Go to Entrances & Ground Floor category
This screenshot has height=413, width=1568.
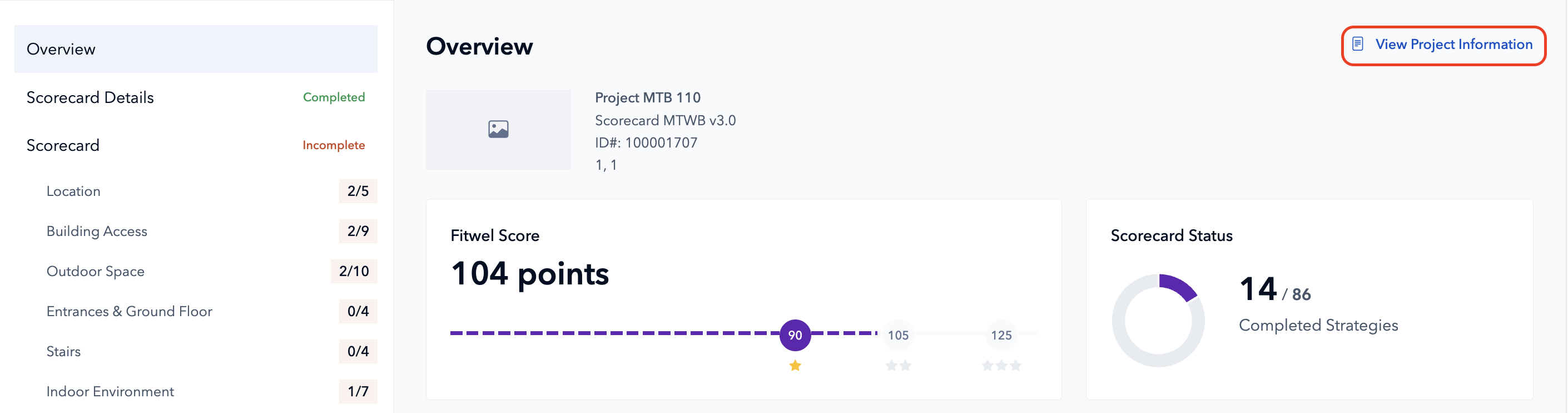click(x=129, y=311)
